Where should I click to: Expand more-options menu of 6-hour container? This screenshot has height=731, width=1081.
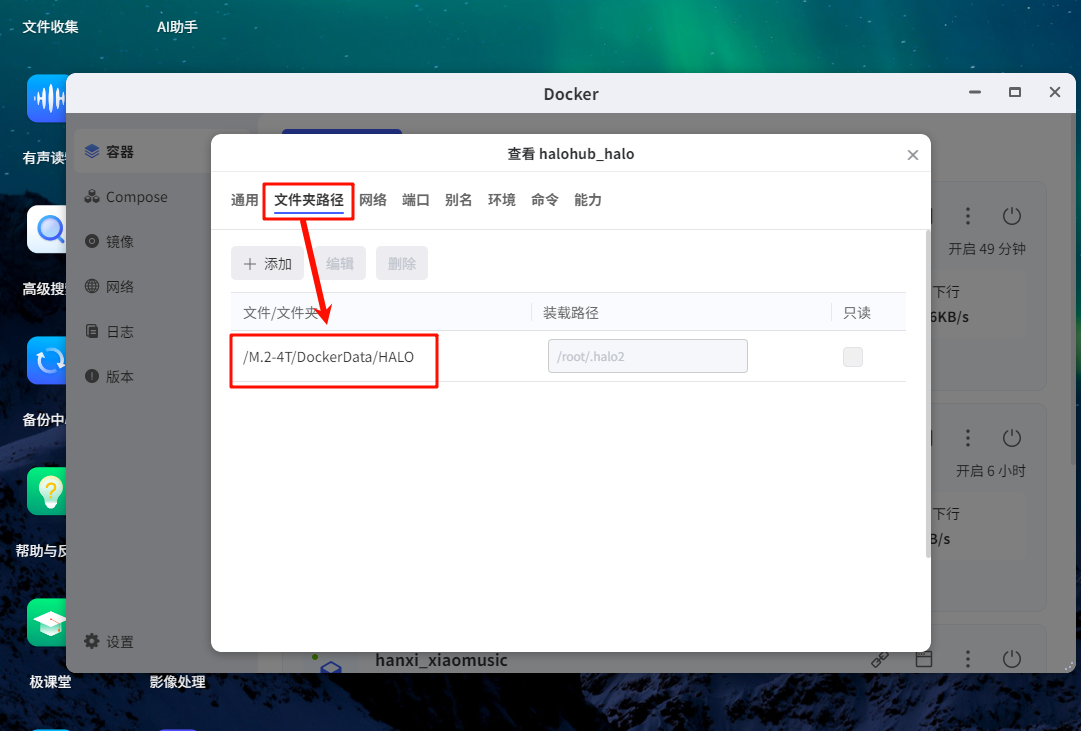point(968,438)
